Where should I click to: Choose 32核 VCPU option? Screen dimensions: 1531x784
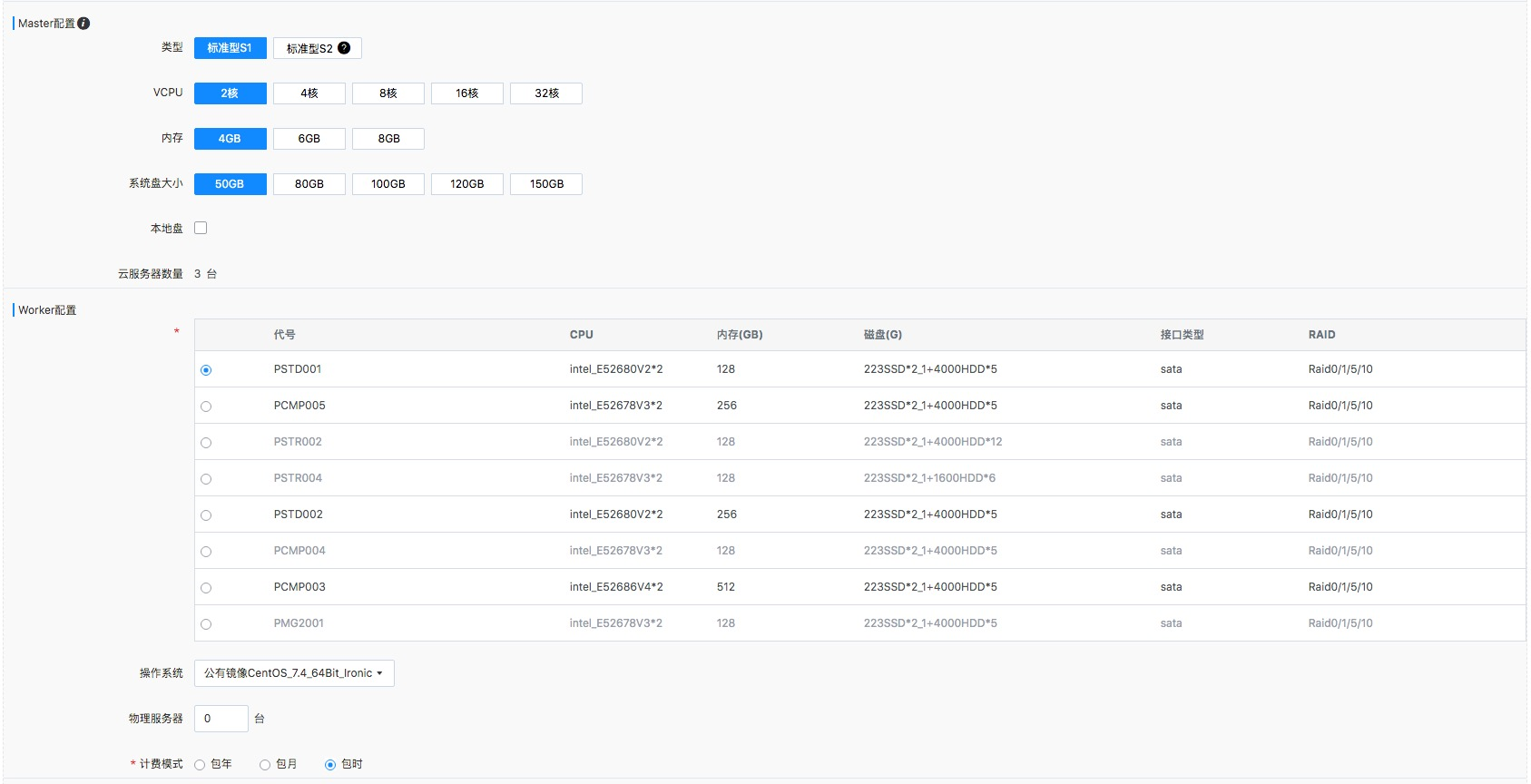(546, 93)
